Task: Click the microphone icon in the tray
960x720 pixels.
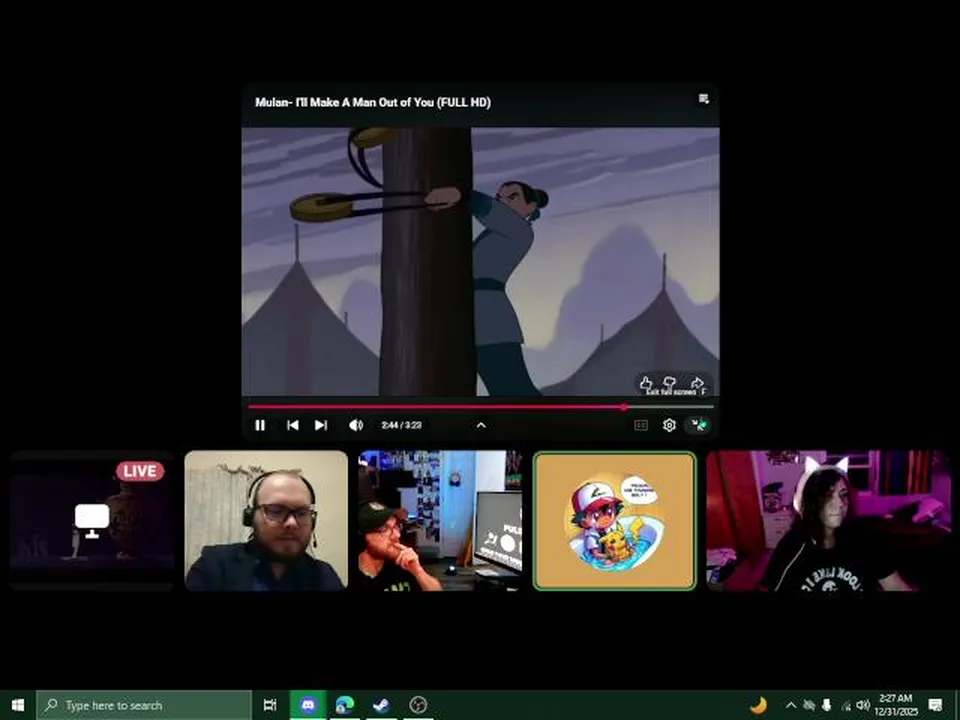Action: click(x=827, y=705)
